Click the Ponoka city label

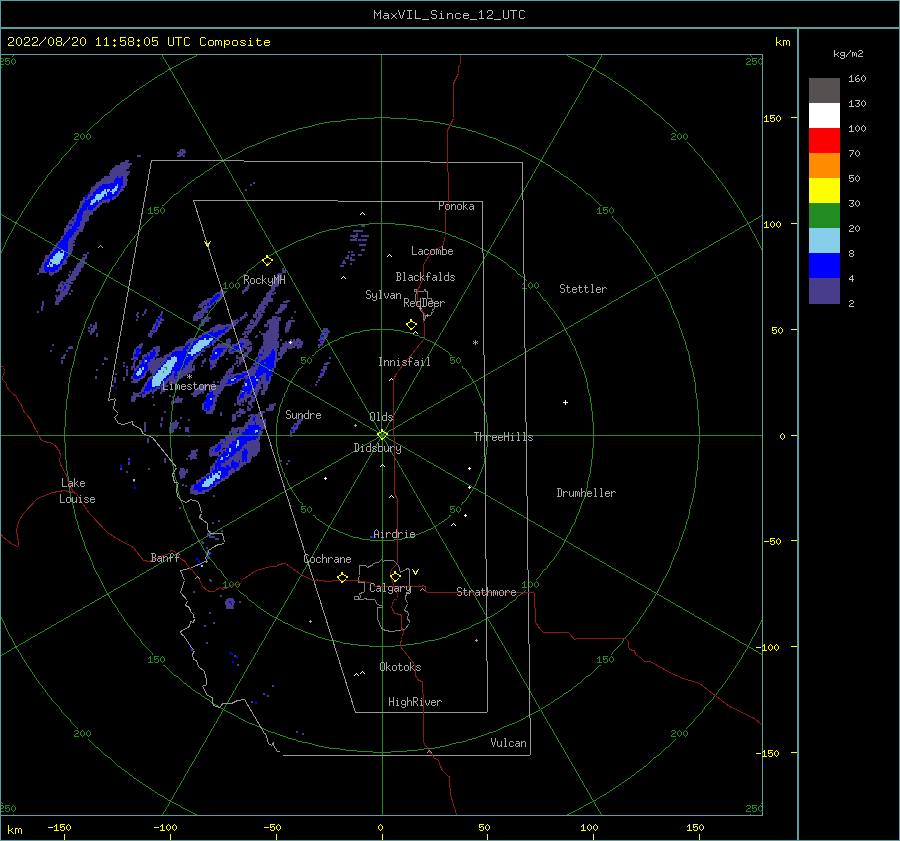pos(456,206)
